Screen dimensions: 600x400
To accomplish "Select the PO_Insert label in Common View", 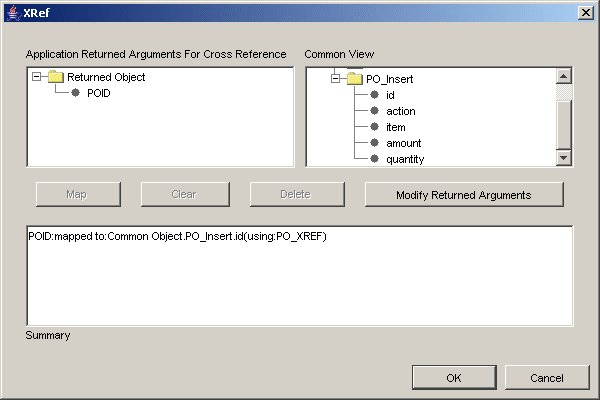I will pos(390,79).
